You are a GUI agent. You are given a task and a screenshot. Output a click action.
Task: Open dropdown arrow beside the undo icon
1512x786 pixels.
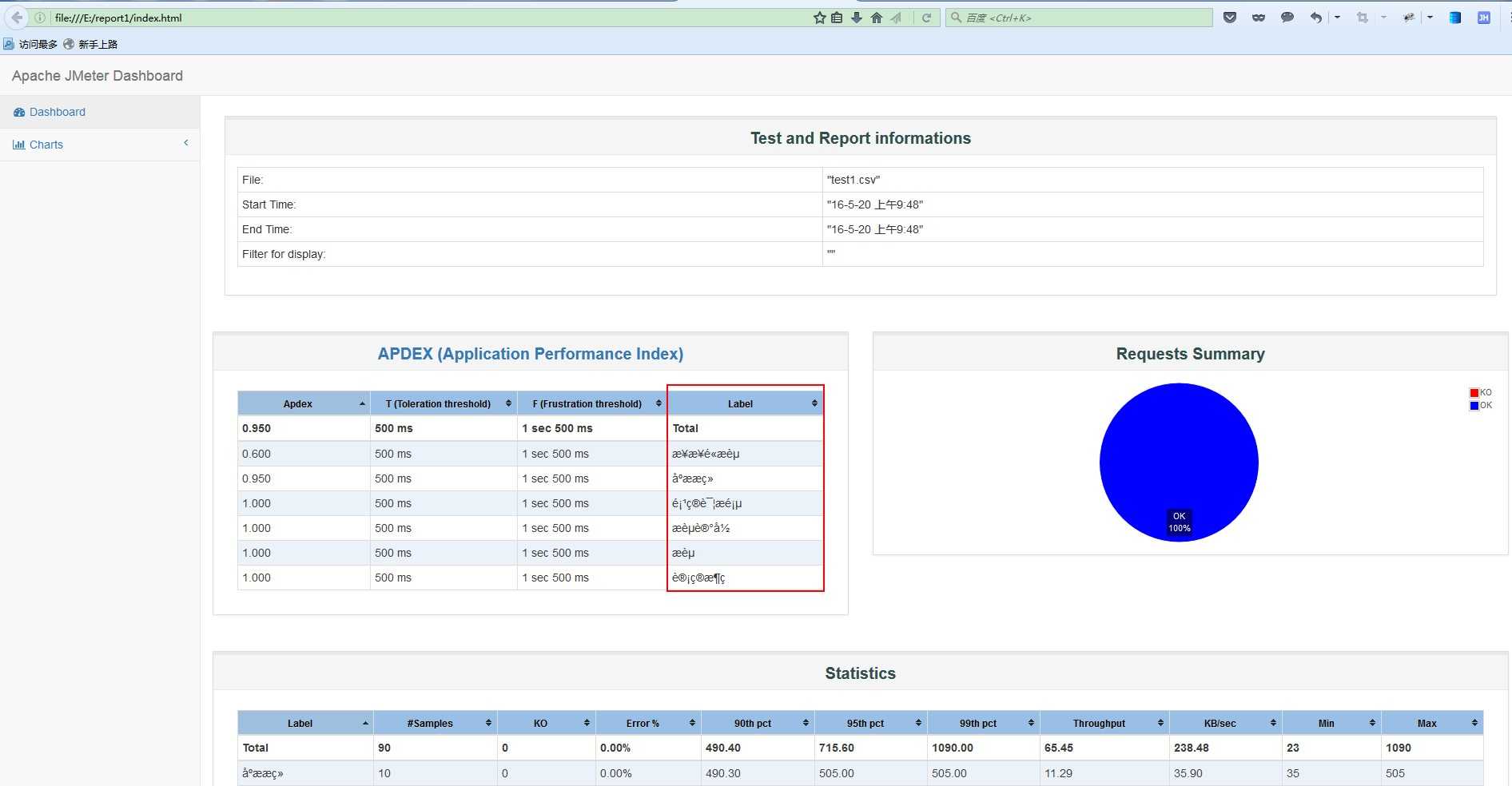(1337, 18)
